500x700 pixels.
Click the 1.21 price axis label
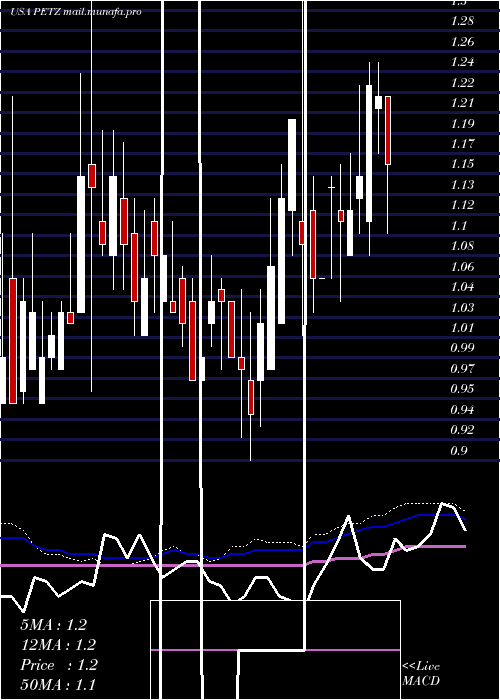[x=462, y=103]
